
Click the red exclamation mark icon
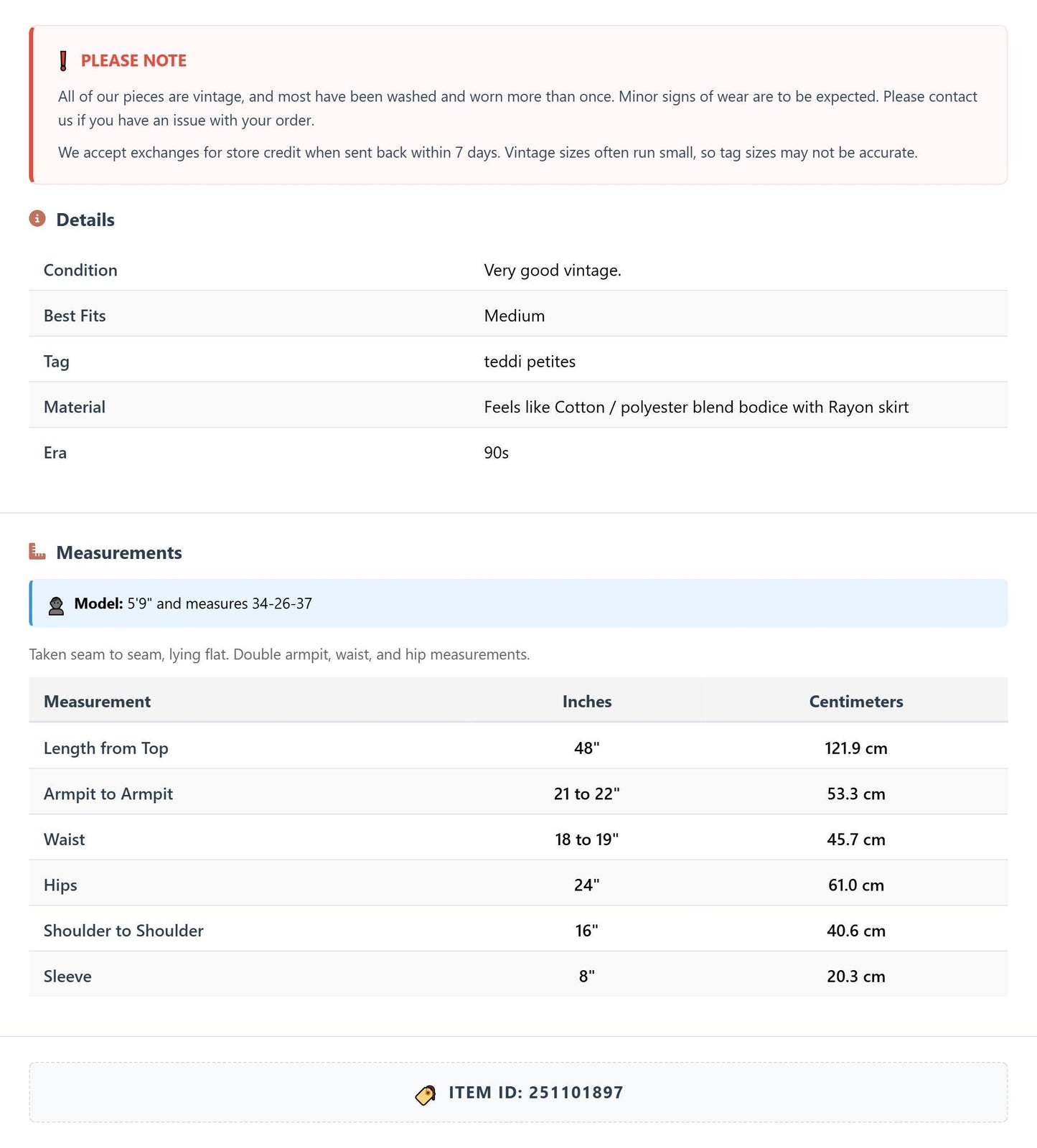(63, 61)
